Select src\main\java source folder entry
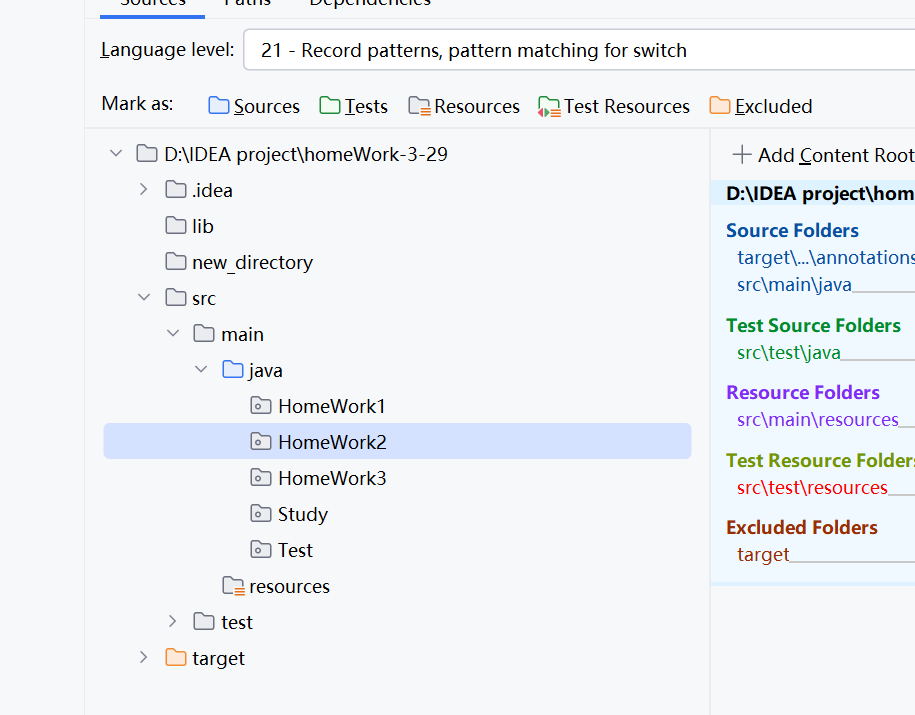The width and height of the screenshot is (915, 715). tap(794, 285)
